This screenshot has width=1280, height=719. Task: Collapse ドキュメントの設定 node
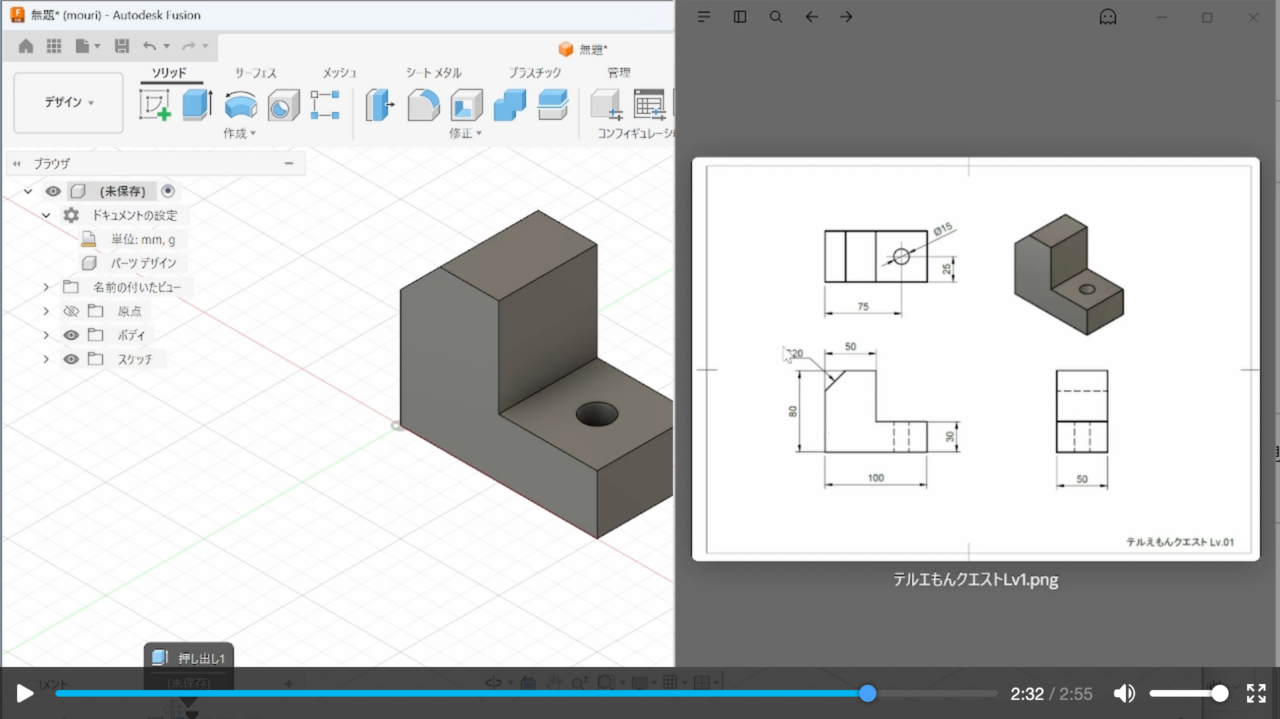coord(46,215)
